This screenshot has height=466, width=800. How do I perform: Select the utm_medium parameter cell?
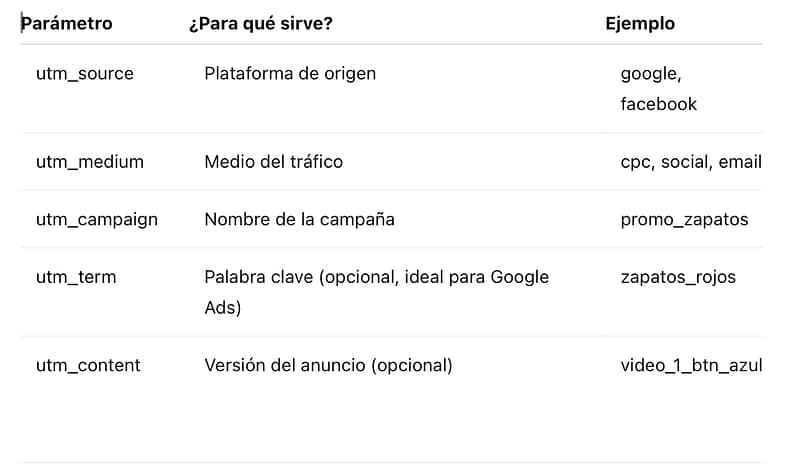pyautogui.click(x=89, y=162)
